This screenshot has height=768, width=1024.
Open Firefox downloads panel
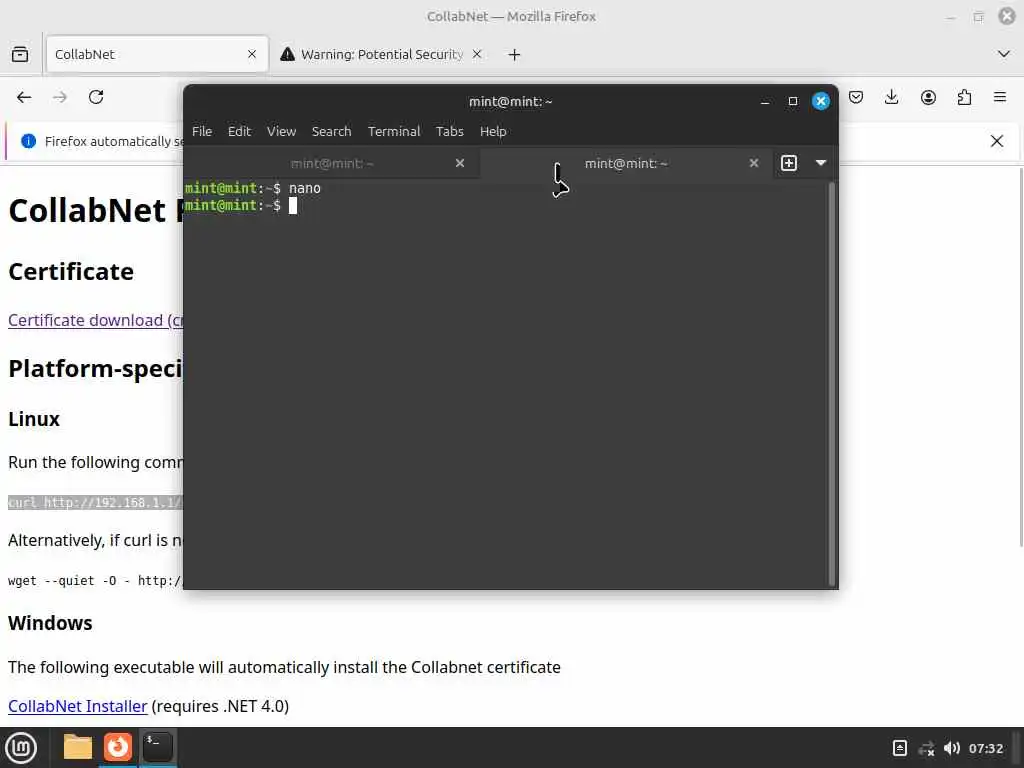click(891, 98)
